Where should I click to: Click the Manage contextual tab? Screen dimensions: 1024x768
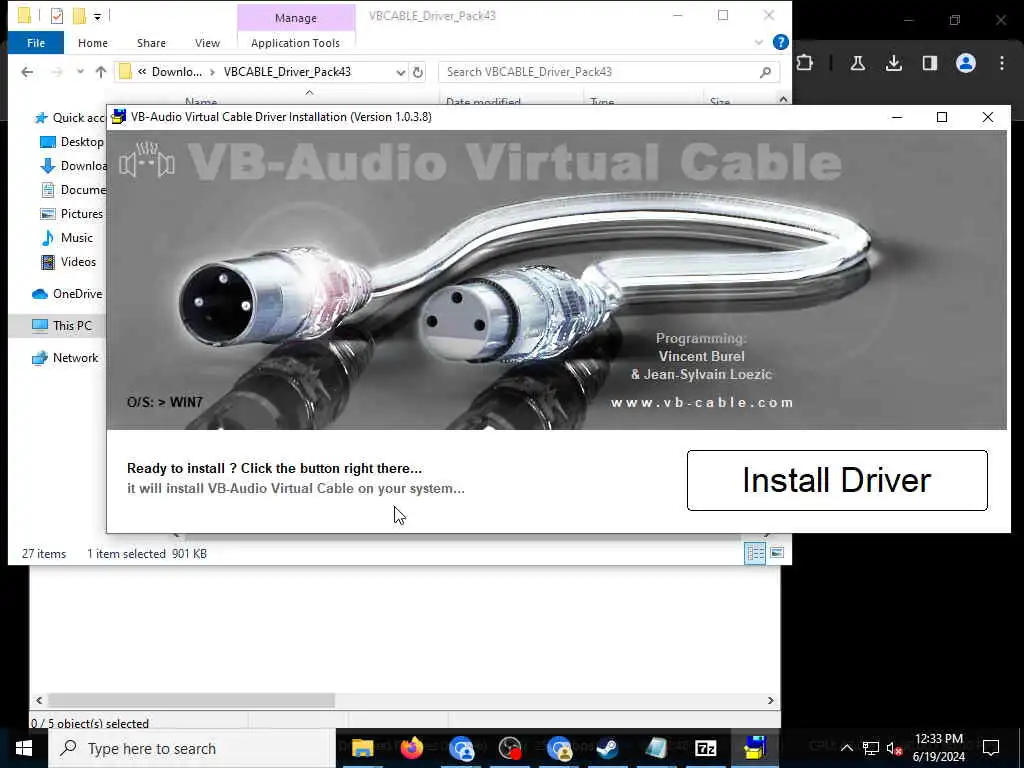point(296,18)
